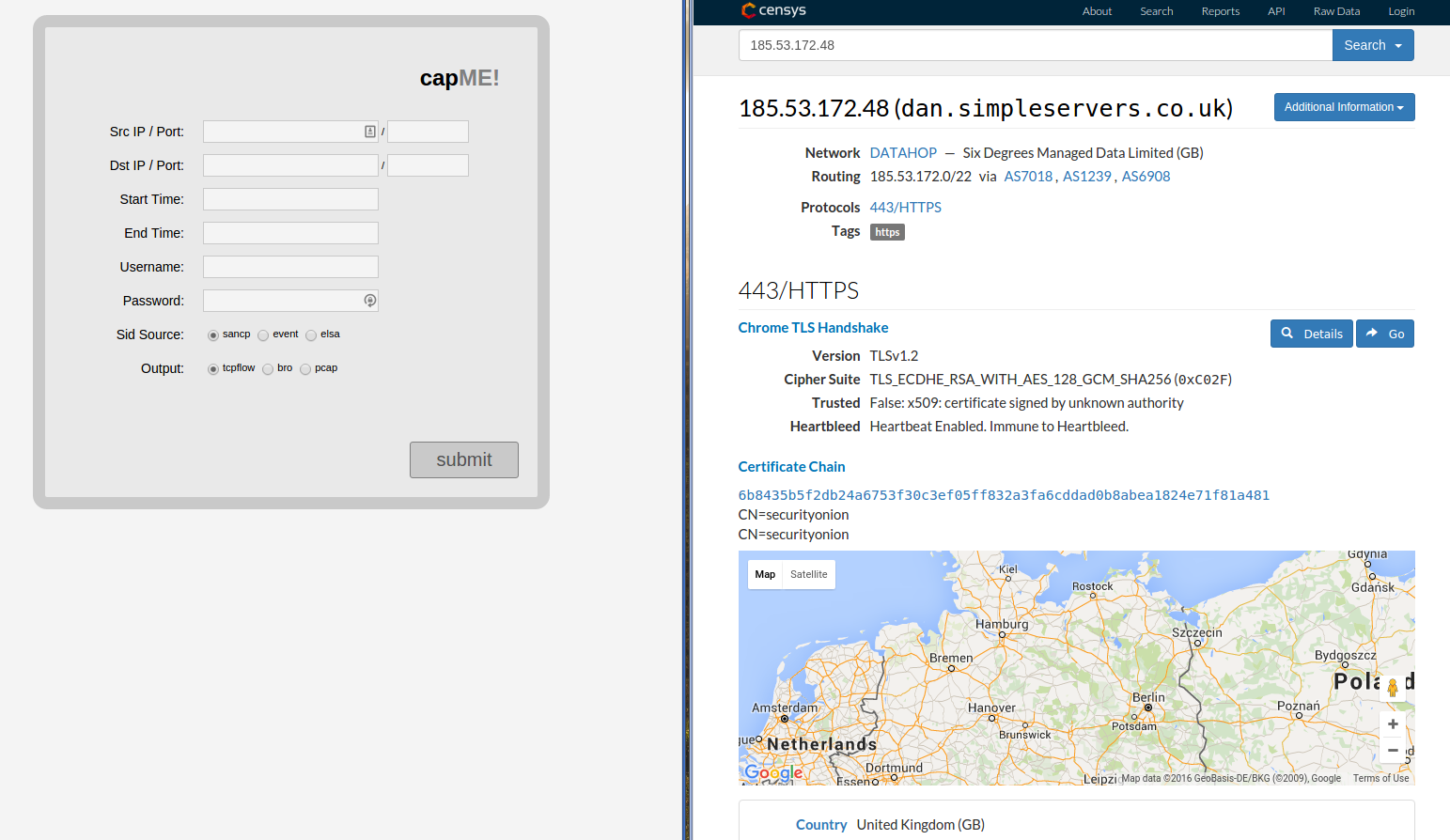
Task: Open the AS1239 routing link
Action: tap(1087, 177)
